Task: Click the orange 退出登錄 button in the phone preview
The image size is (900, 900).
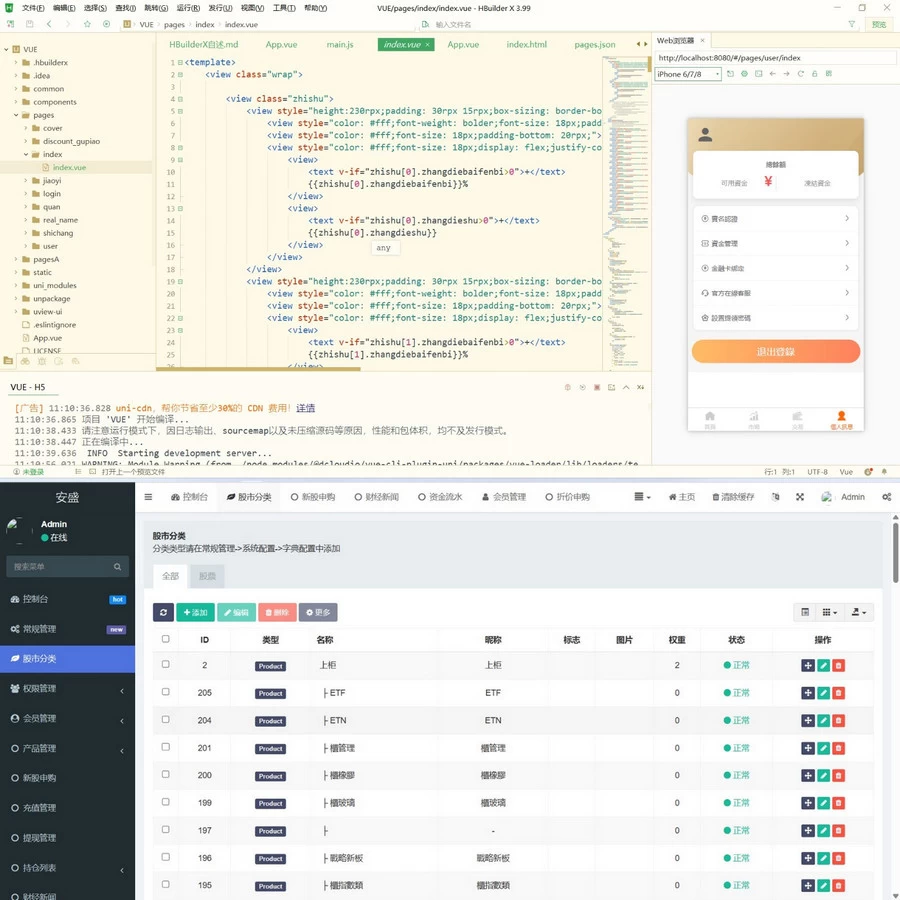Action: [775, 351]
